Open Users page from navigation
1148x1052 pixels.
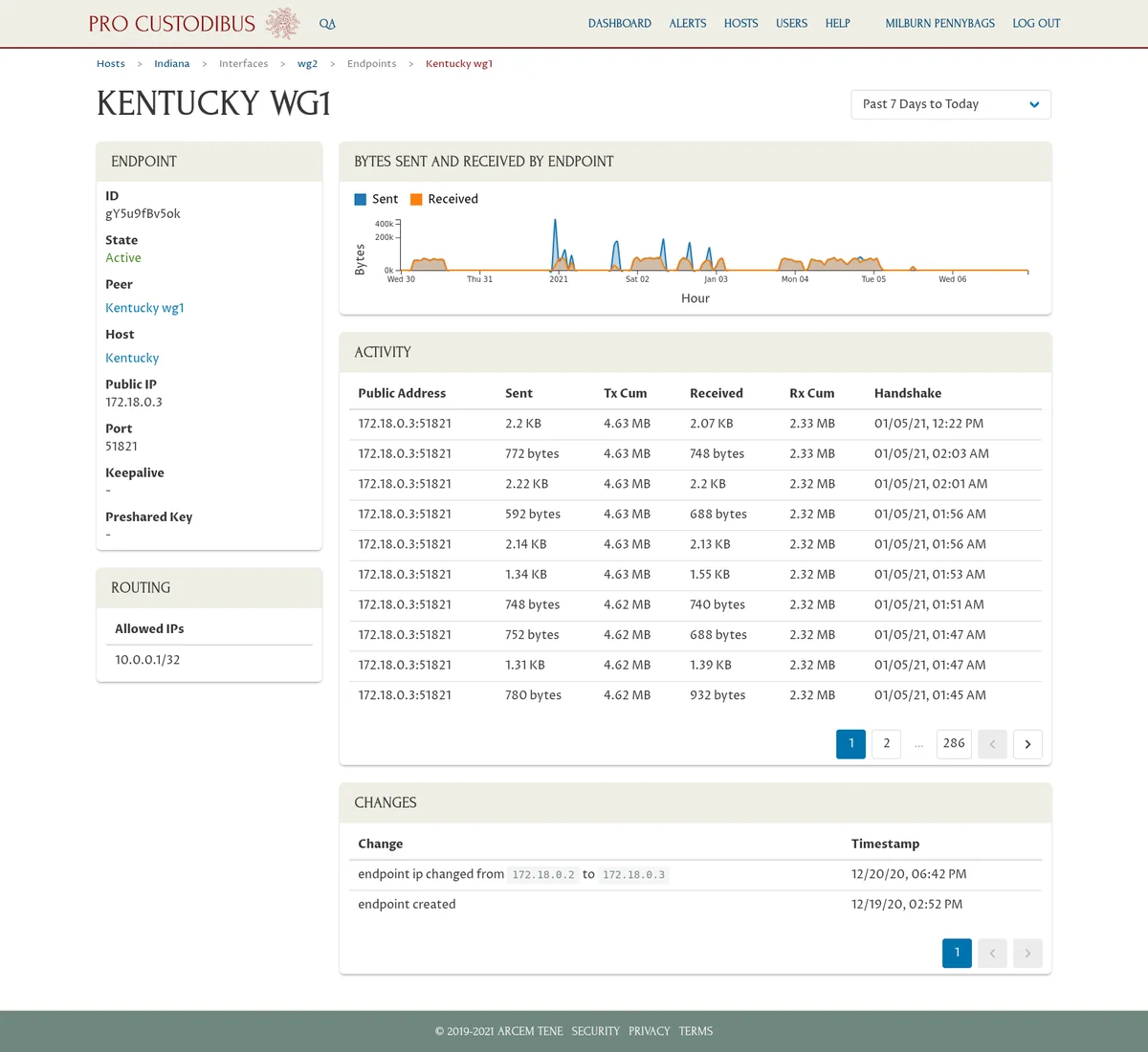791,23
